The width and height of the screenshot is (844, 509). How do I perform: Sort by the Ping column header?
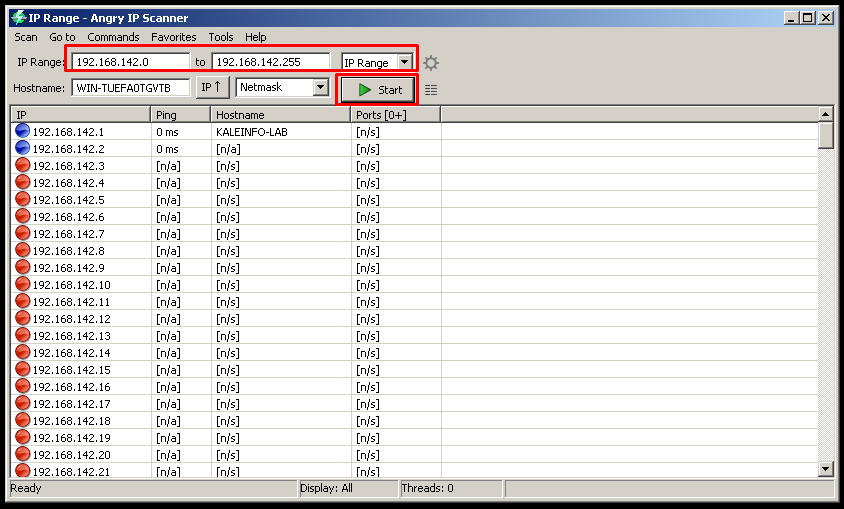pyautogui.click(x=181, y=115)
